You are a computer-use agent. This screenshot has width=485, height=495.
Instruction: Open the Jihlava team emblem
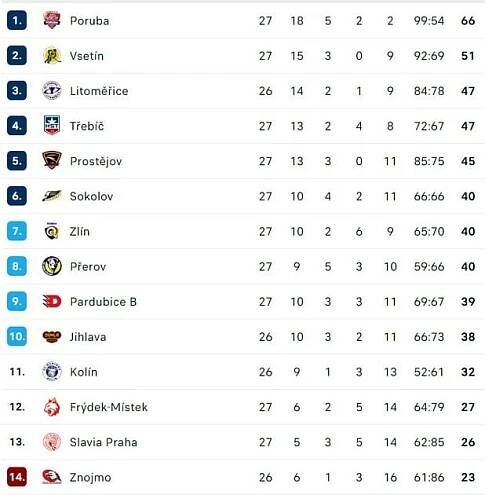(52, 336)
